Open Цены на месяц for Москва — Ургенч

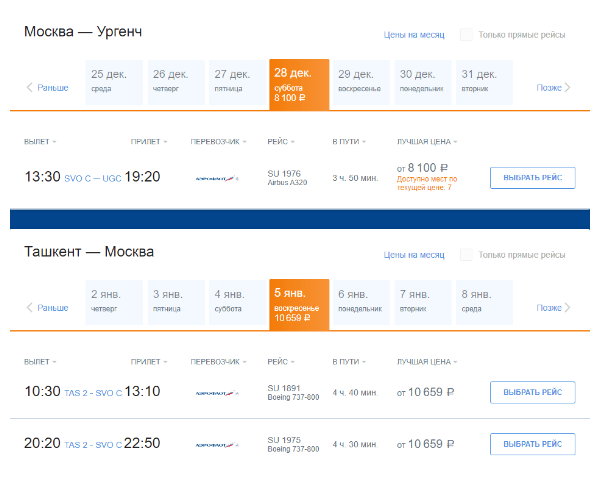(x=414, y=35)
